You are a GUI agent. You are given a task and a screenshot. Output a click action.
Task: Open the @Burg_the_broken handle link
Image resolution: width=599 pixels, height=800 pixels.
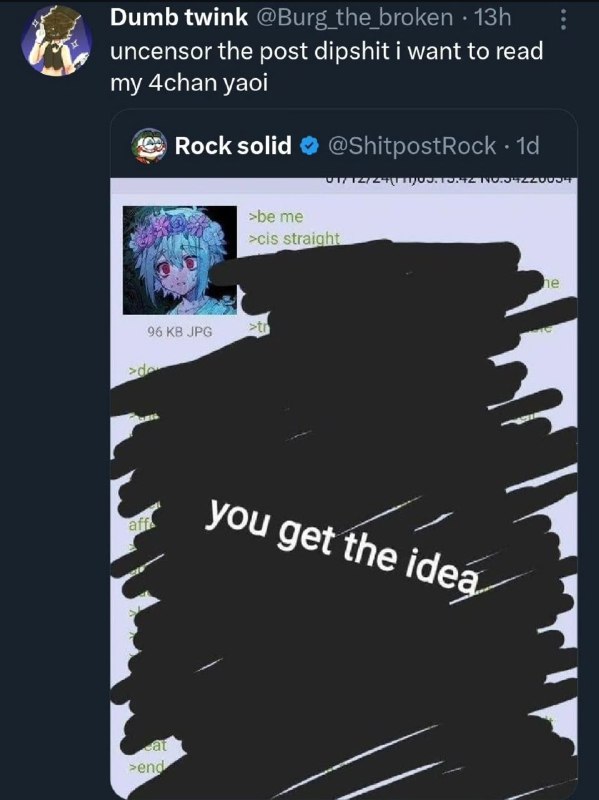tap(353, 17)
